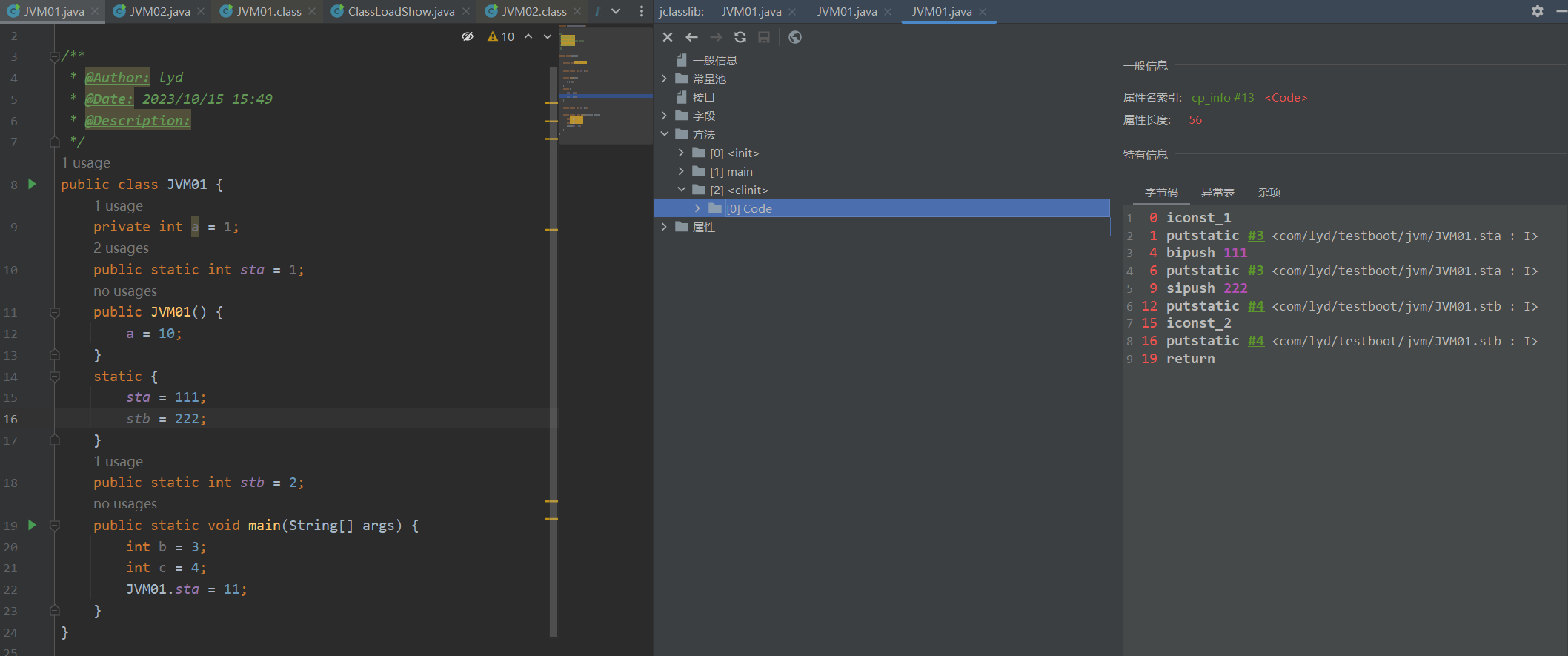
Task: Click the attribute length value 56
Action: (x=1195, y=120)
